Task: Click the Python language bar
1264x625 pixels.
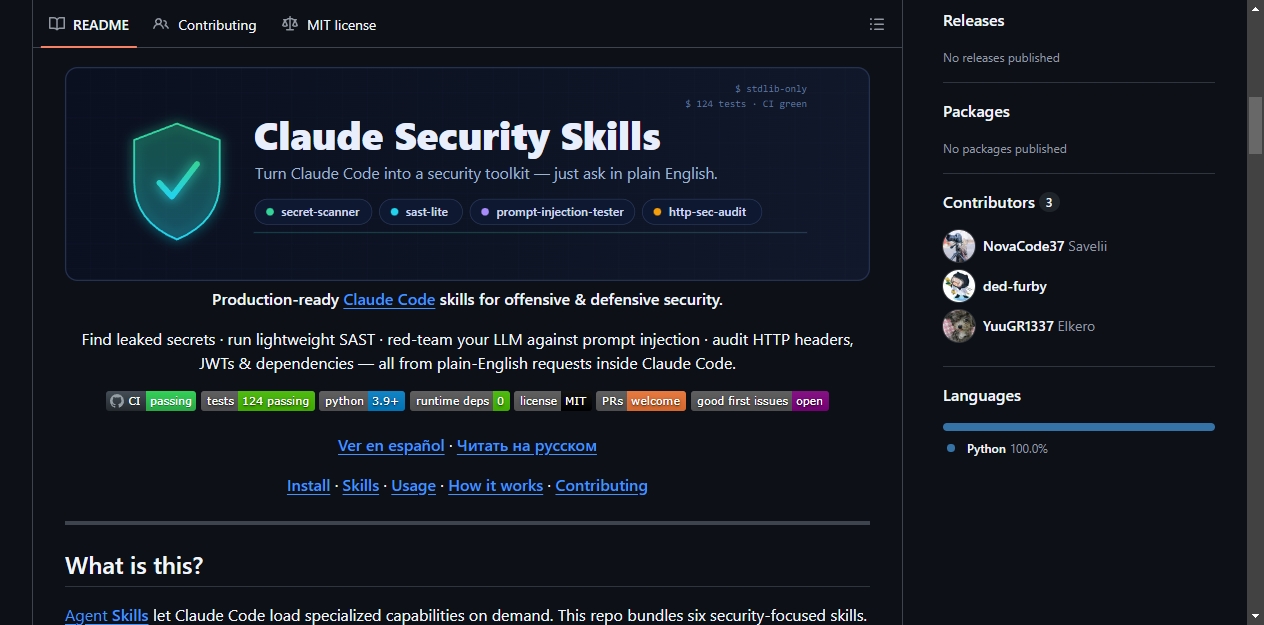Action: point(1079,427)
